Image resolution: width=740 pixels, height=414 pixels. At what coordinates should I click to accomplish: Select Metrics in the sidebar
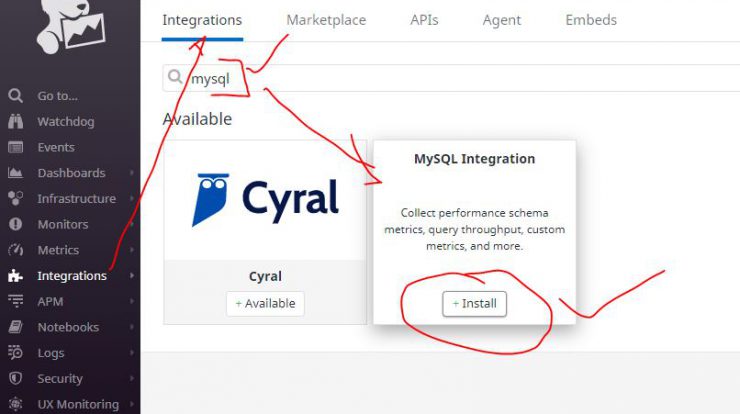click(x=58, y=250)
